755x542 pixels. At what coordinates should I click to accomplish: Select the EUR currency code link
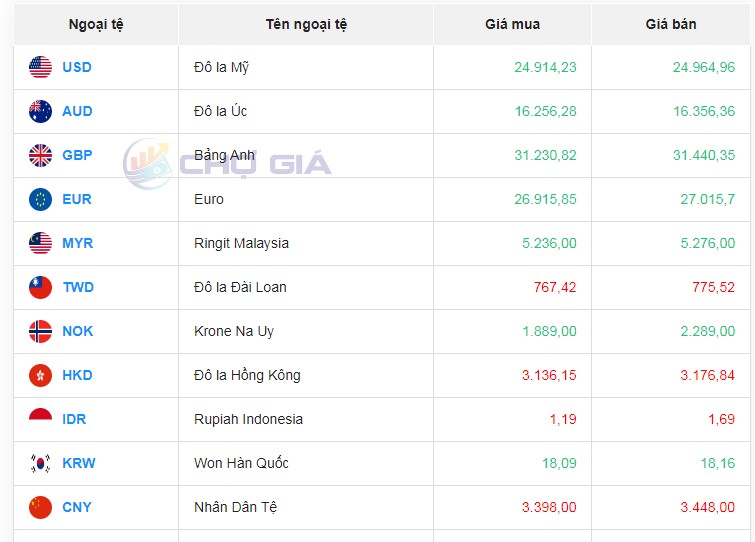coord(77,199)
